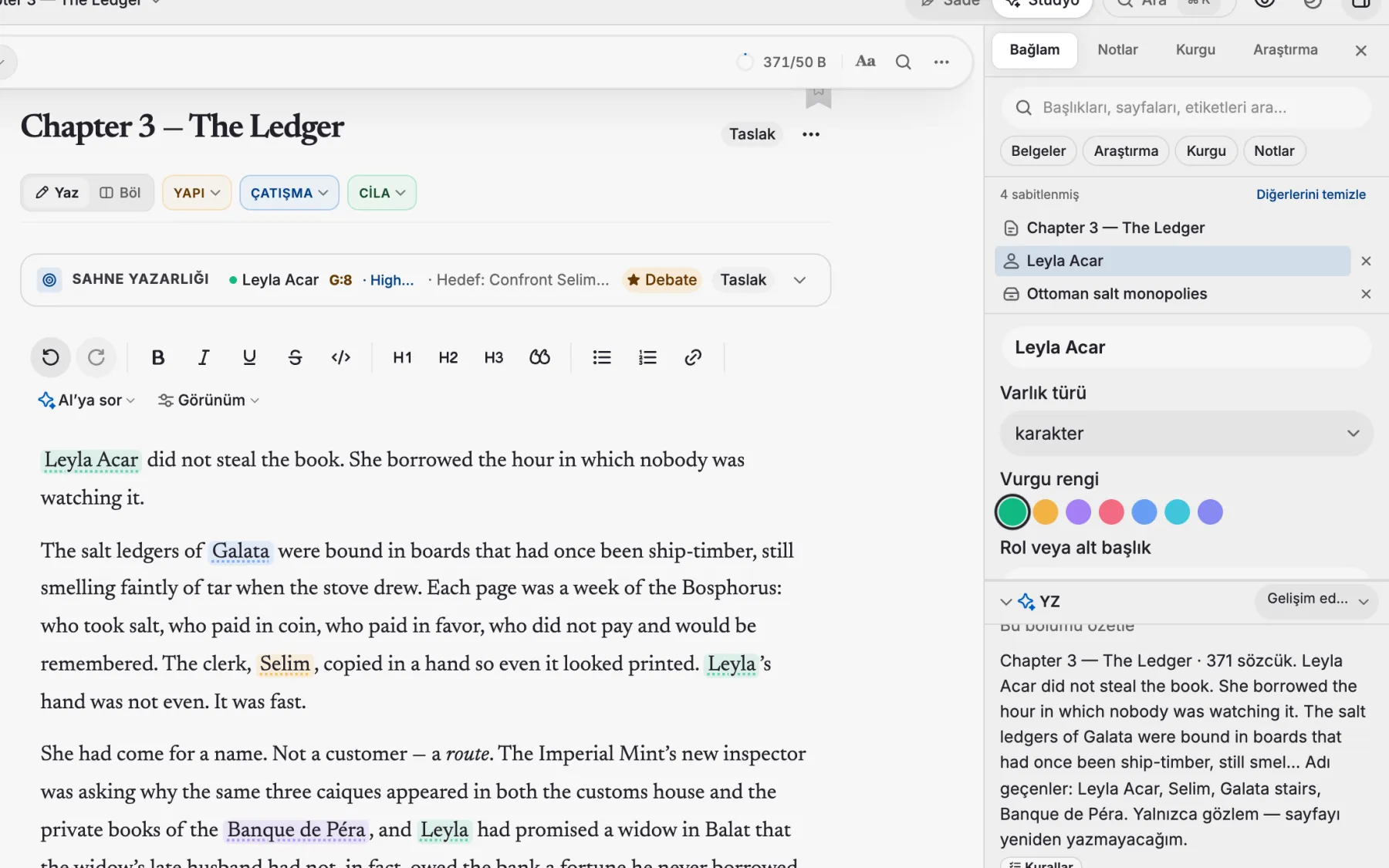Click the redo arrow icon
The image size is (1389, 868).
tap(96, 357)
